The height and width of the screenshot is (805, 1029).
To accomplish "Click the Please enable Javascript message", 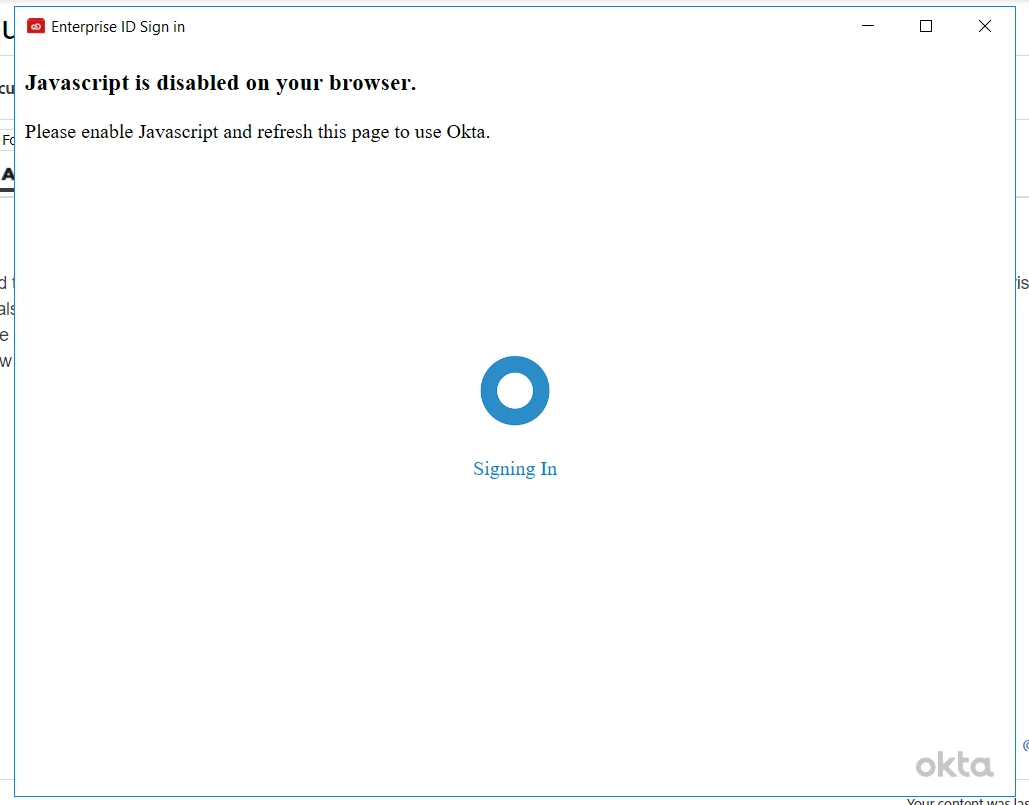I will [257, 132].
